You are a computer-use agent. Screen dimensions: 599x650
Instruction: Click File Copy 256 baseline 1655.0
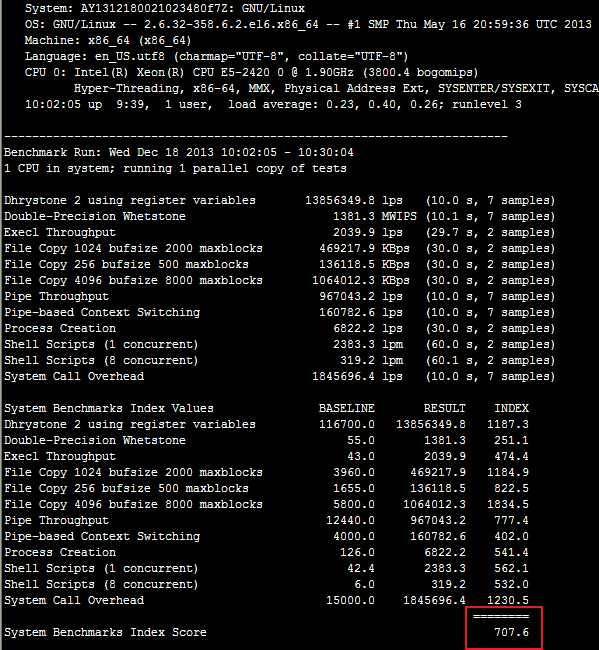click(x=354, y=488)
